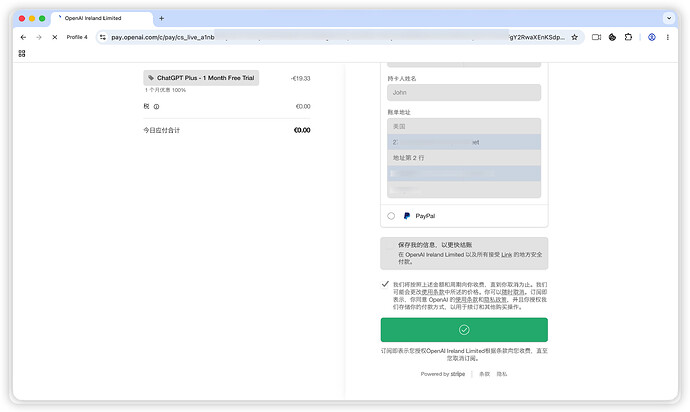Viewport: 690px width, 412px height.
Task: Open a new tab with plus button
Action: coord(161,18)
